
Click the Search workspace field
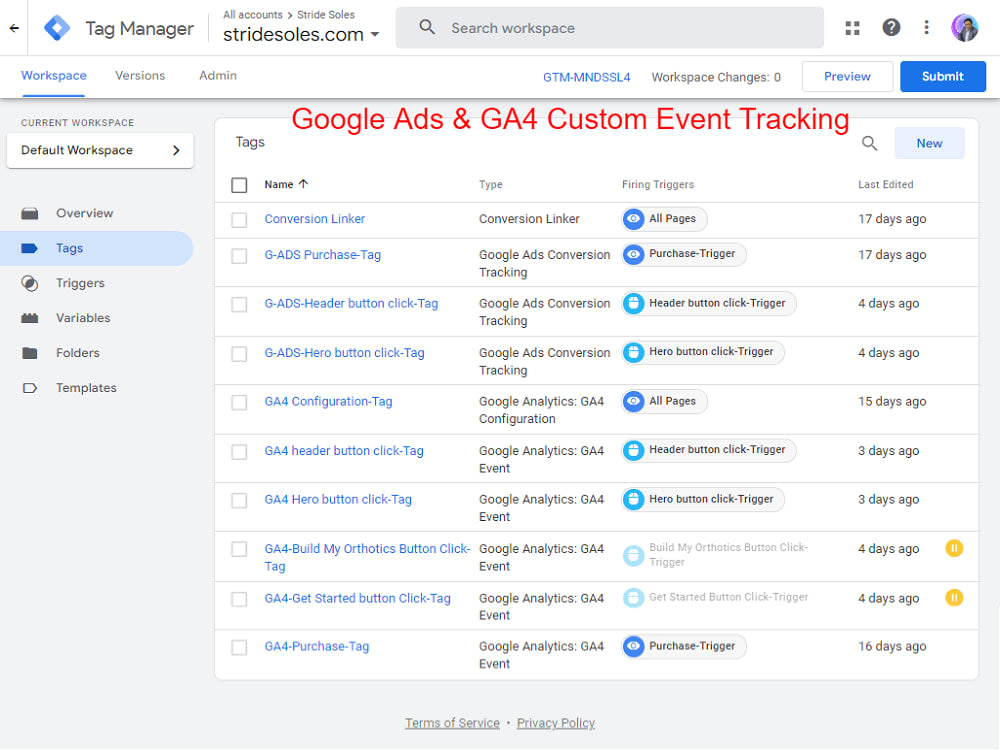click(609, 28)
